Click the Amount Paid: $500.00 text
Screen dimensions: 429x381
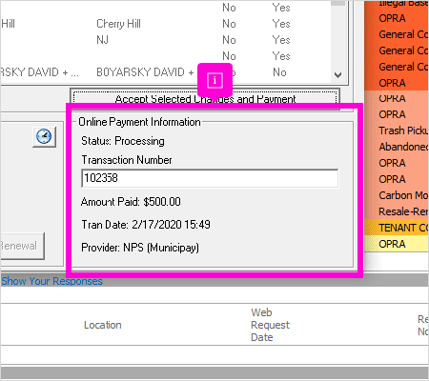tap(131, 202)
